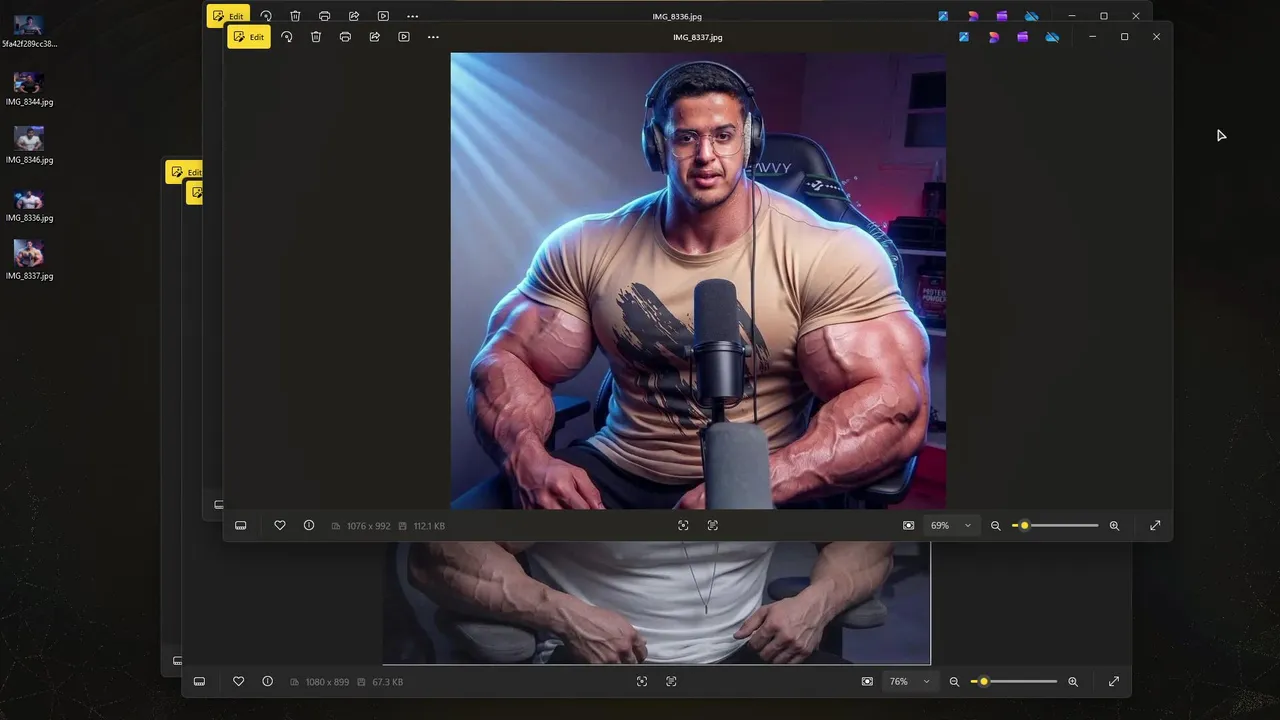This screenshot has width=1280, height=720.
Task: Print the IMG_8337.jpg photo
Action: click(x=345, y=37)
